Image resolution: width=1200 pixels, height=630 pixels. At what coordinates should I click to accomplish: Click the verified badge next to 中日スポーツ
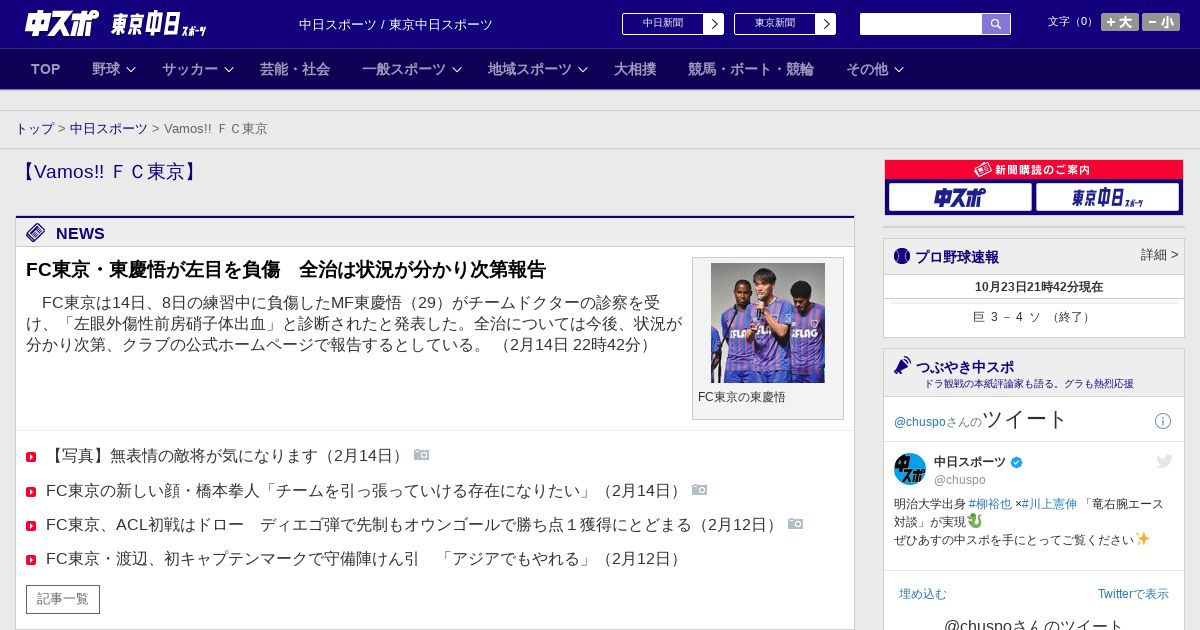click(1017, 462)
